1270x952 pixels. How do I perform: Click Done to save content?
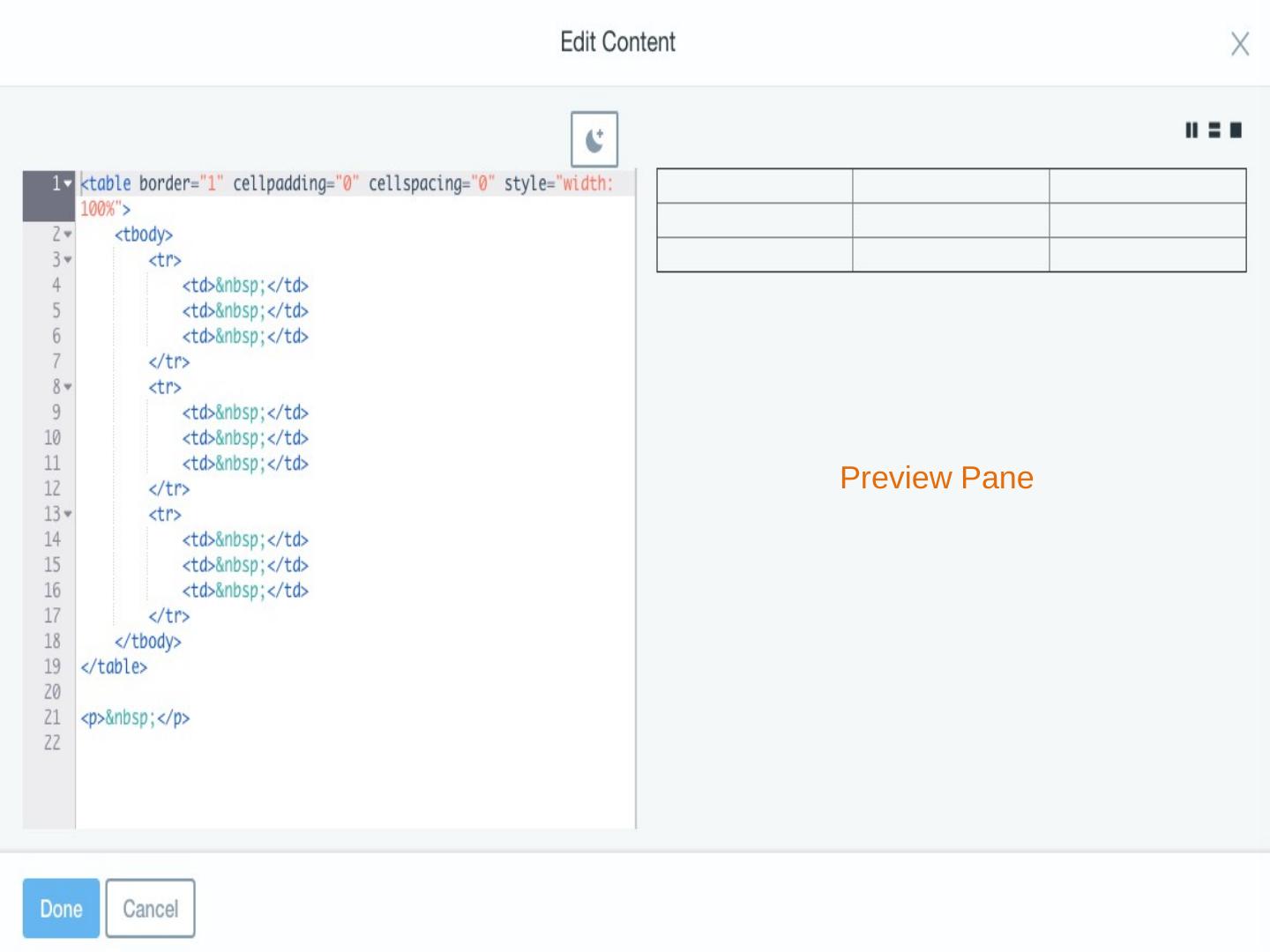point(61,908)
